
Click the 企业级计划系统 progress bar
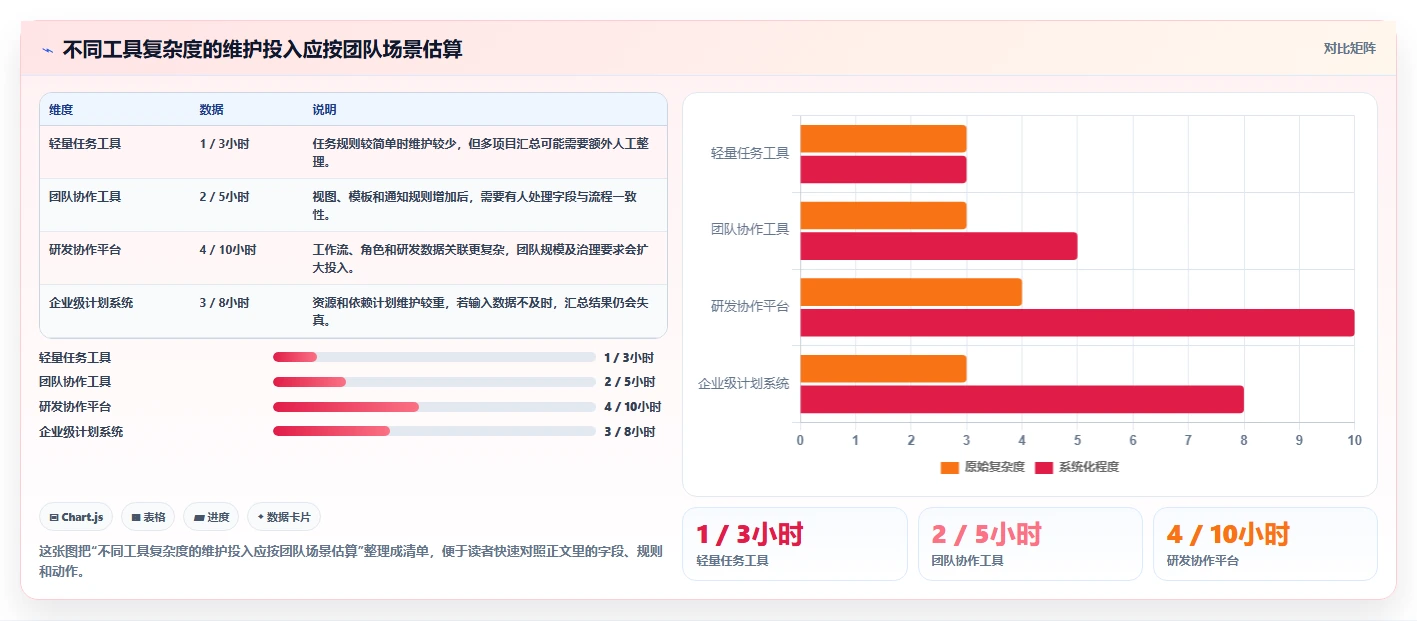click(x=434, y=431)
